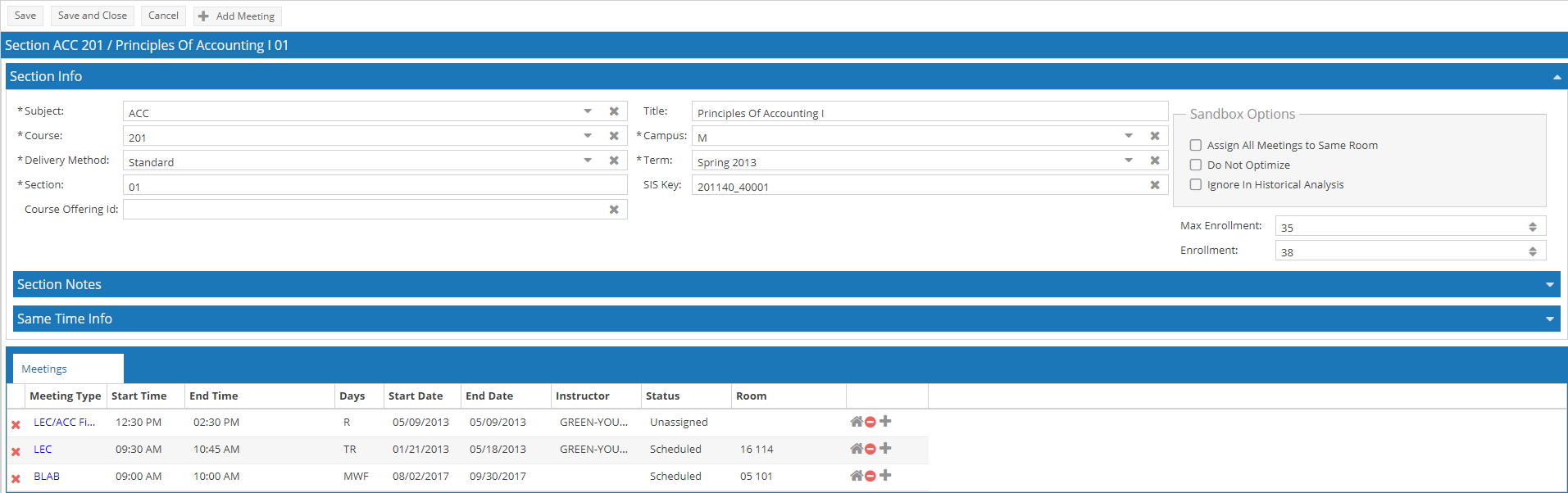Click house icon on room 05 101 row
Screen dimensions: 1568x493
pyautogui.click(x=857, y=476)
